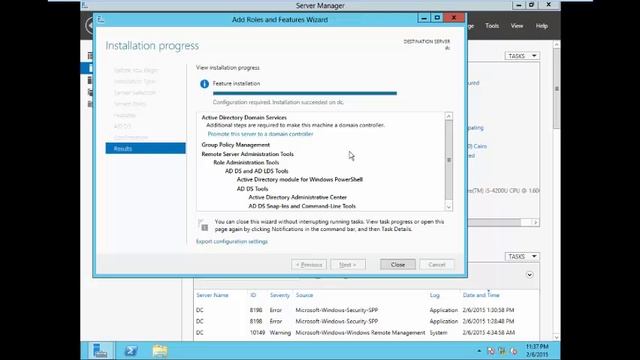Viewport: 640px width, 360px height.
Task: Click the results list scroll up arrow
Action: (449, 116)
